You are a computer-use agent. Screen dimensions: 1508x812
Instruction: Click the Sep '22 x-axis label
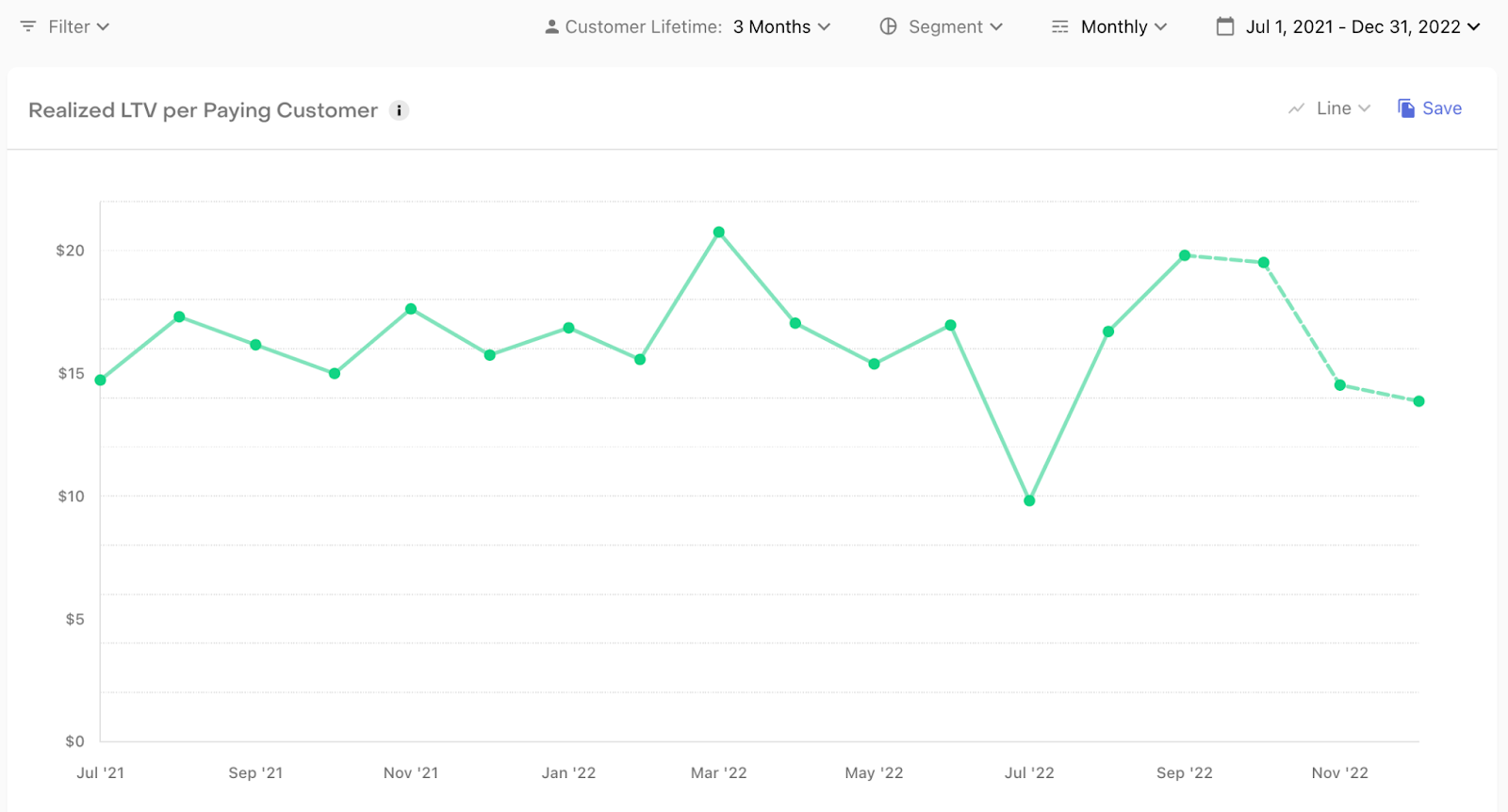1185,772
